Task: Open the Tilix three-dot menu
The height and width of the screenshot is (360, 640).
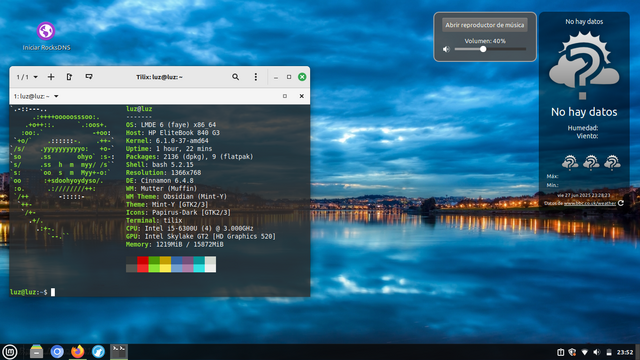Action: click(256, 77)
